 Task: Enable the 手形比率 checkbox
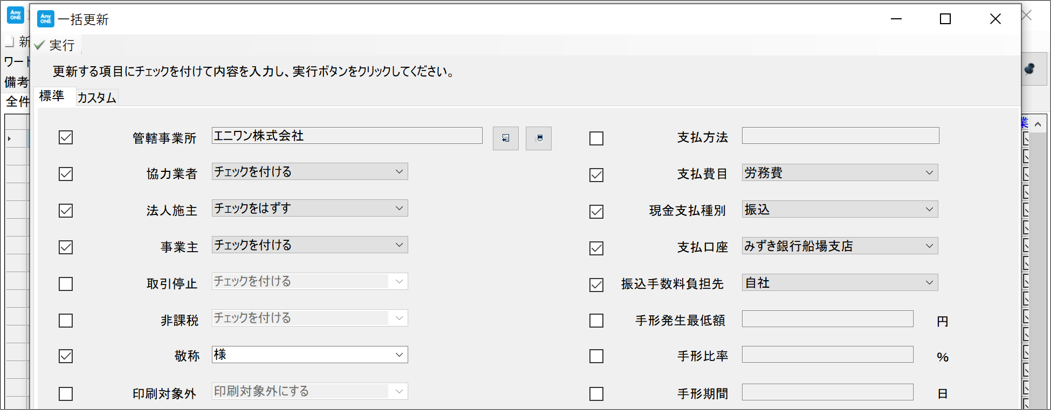point(596,357)
